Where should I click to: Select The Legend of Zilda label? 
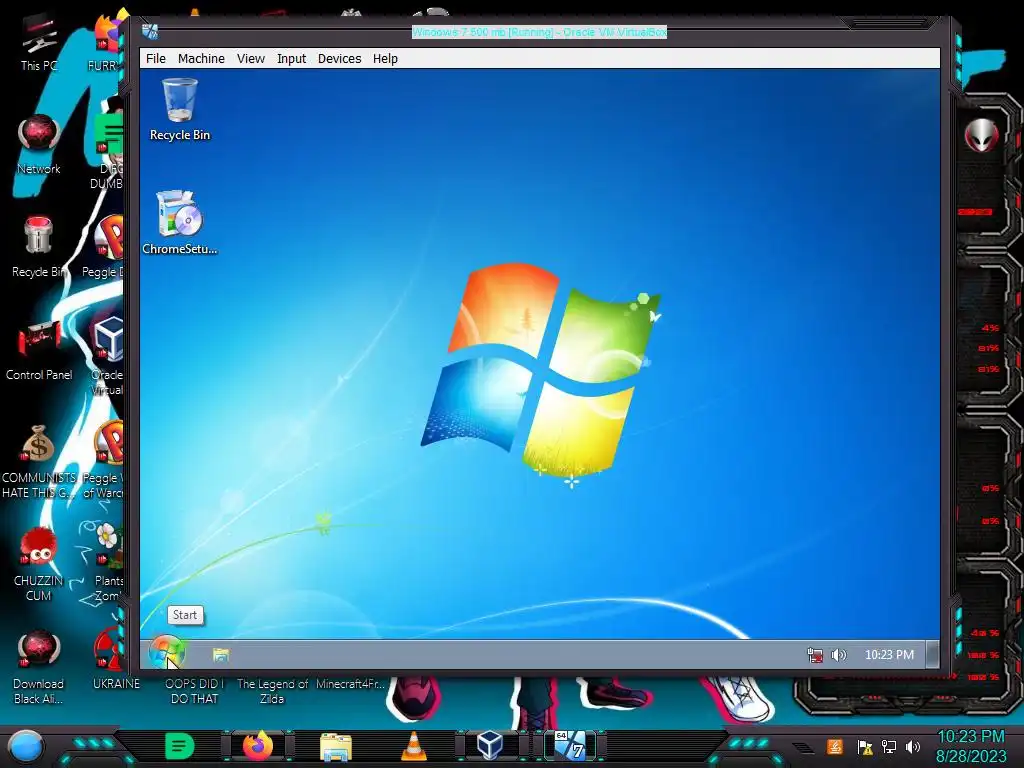click(x=272, y=691)
